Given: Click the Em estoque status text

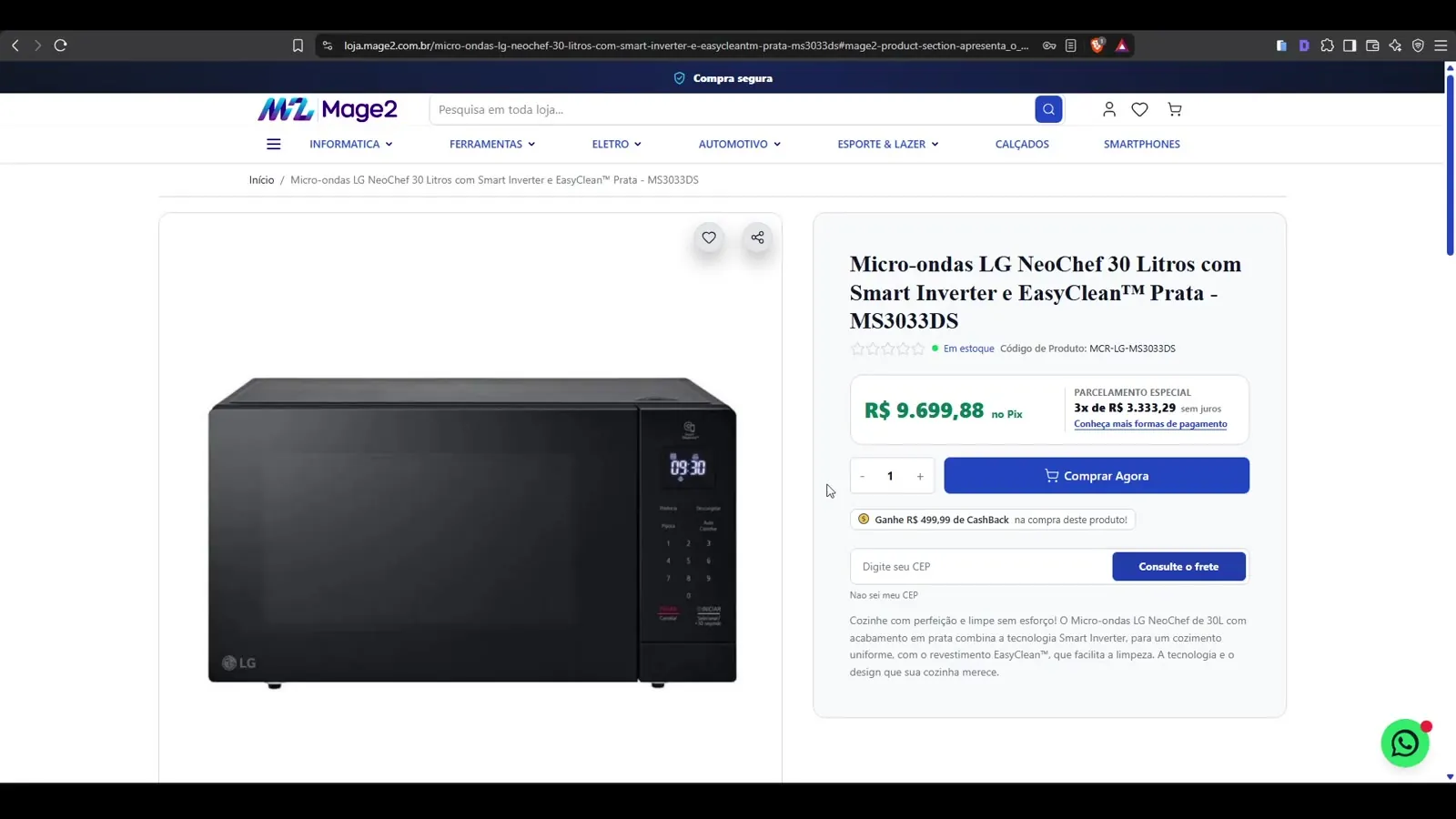Looking at the screenshot, I should click(968, 349).
